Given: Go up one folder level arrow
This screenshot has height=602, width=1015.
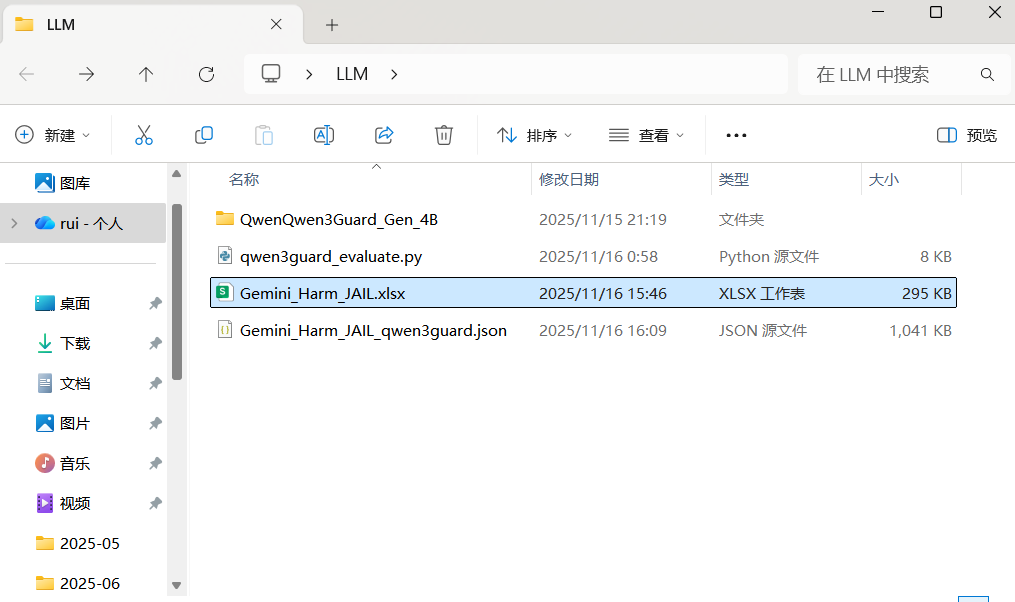Looking at the screenshot, I should (x=146, y=74).
